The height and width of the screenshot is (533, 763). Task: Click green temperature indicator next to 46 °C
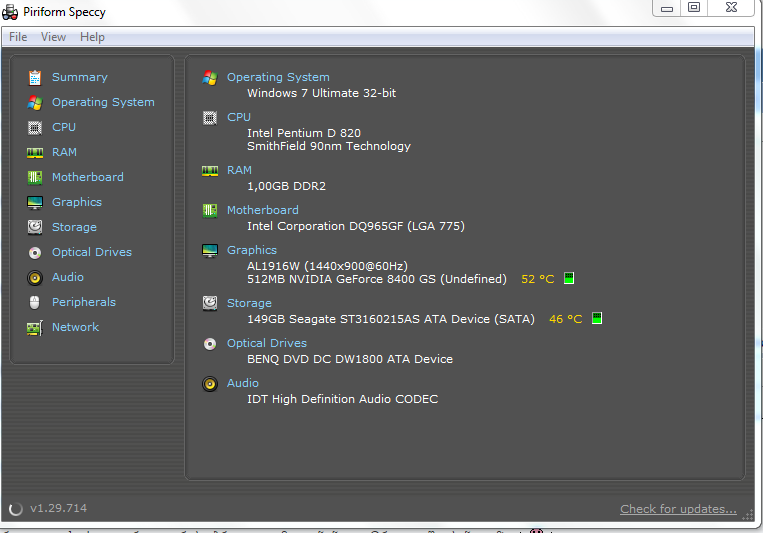click(597, 318)
